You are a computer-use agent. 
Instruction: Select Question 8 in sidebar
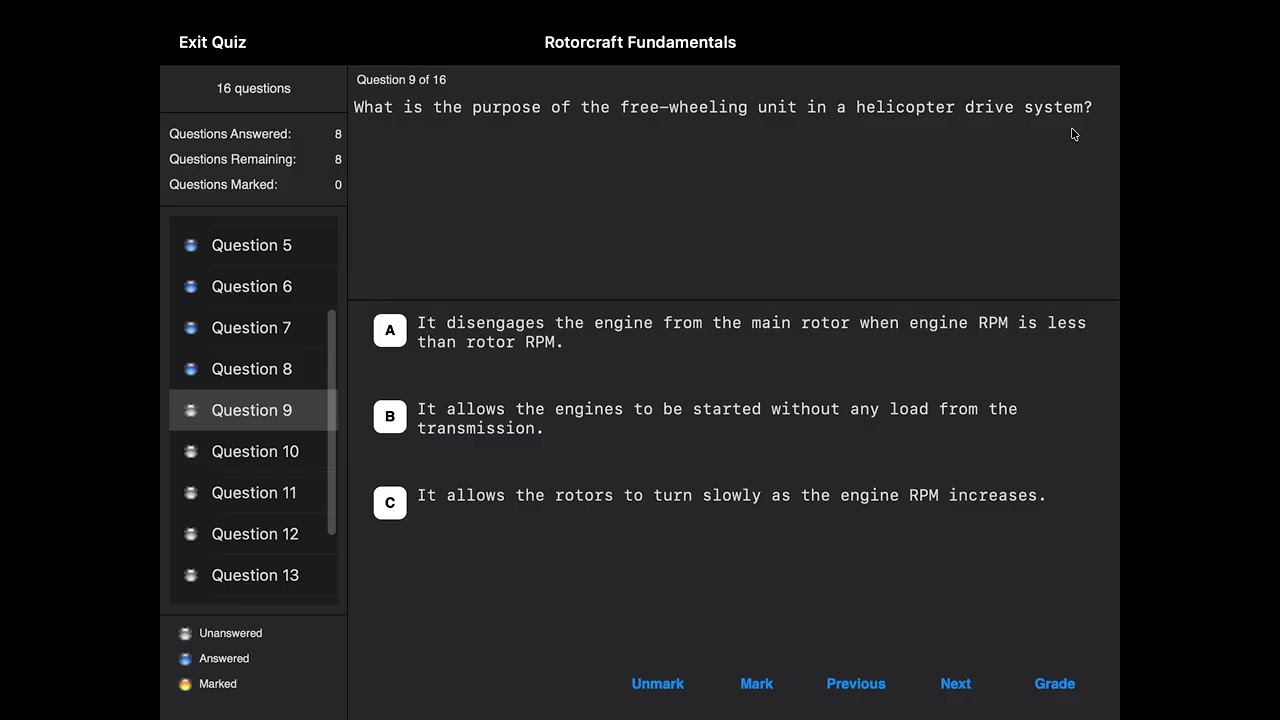253,369
